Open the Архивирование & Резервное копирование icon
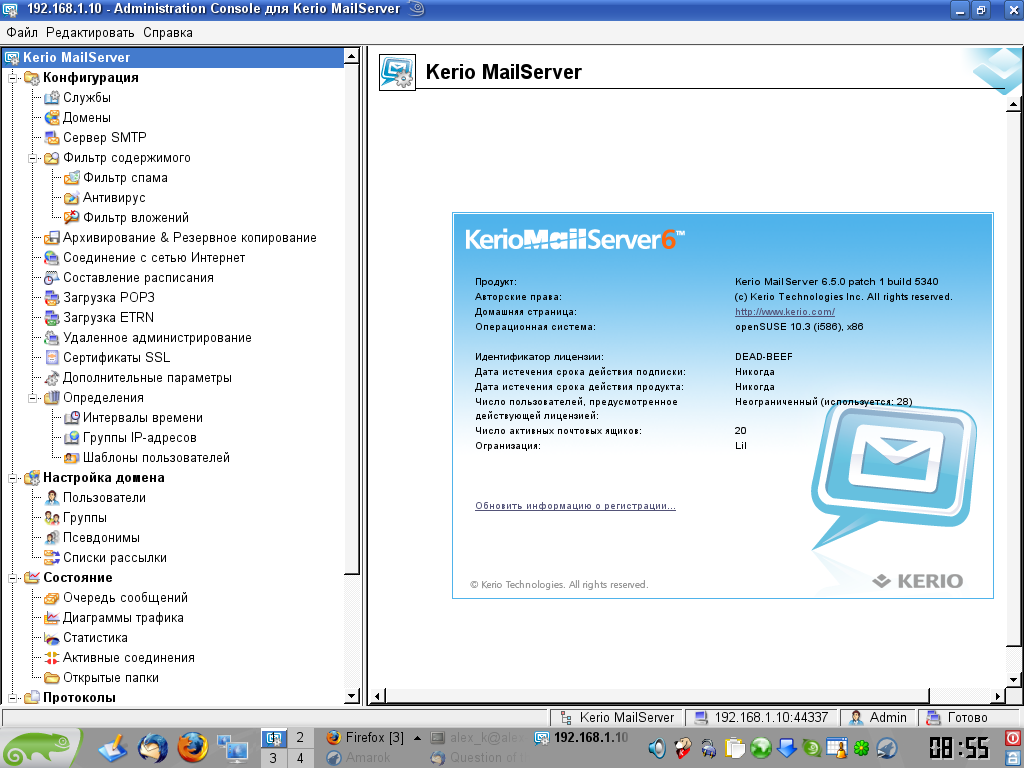 [52, 238]
